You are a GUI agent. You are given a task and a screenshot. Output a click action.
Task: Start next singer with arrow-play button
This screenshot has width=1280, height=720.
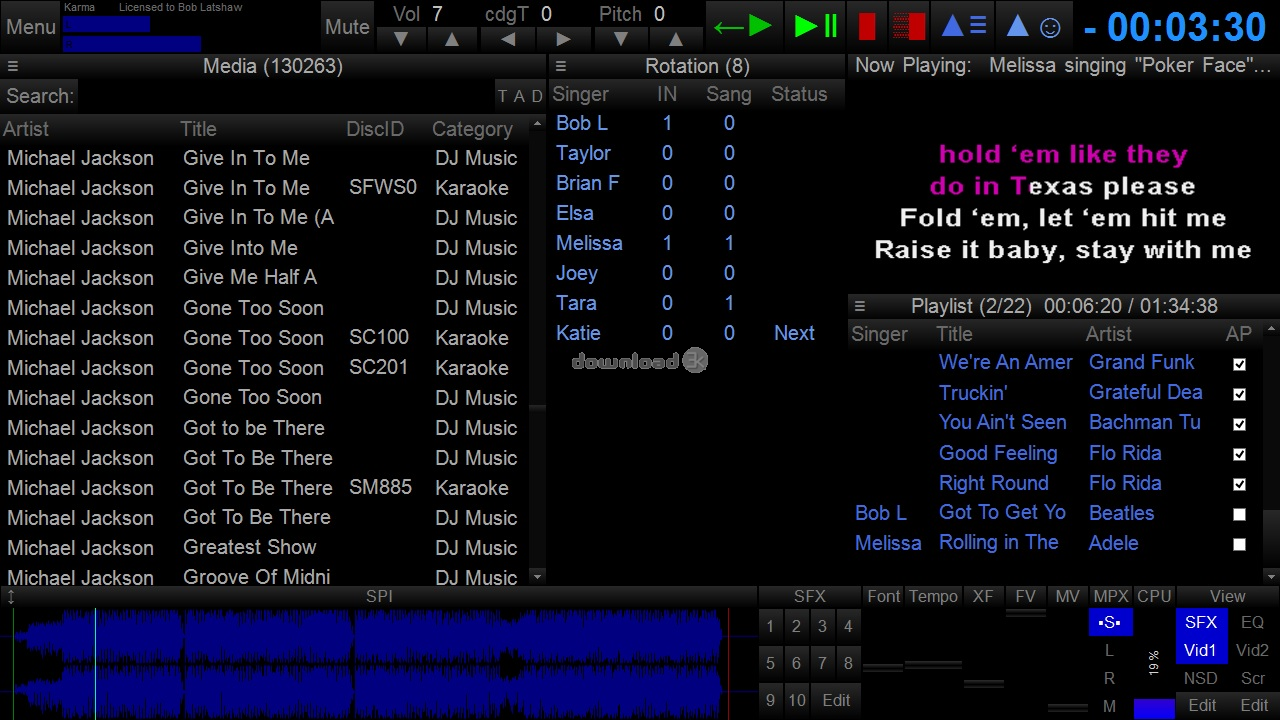point(742,27)
